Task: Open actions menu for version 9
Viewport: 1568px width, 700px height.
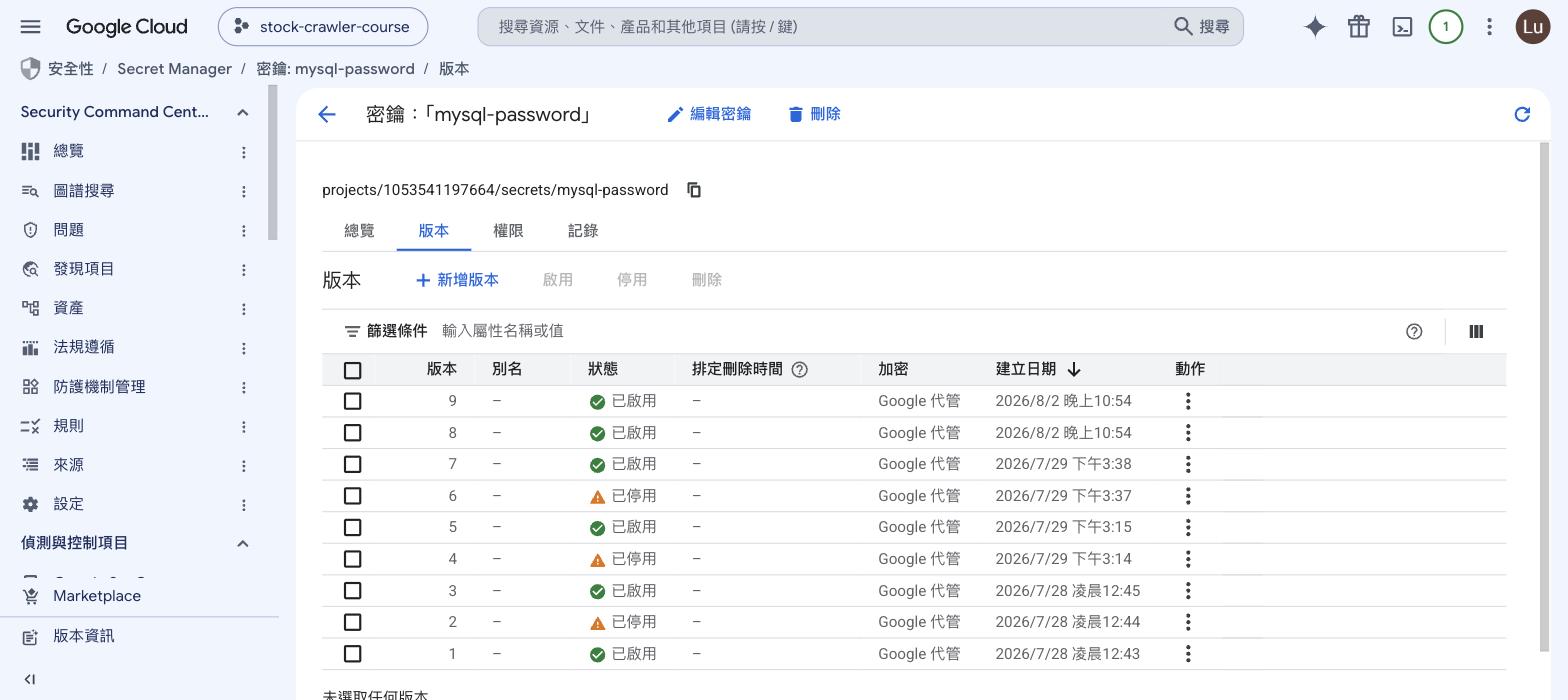Action: [1188, 401]
